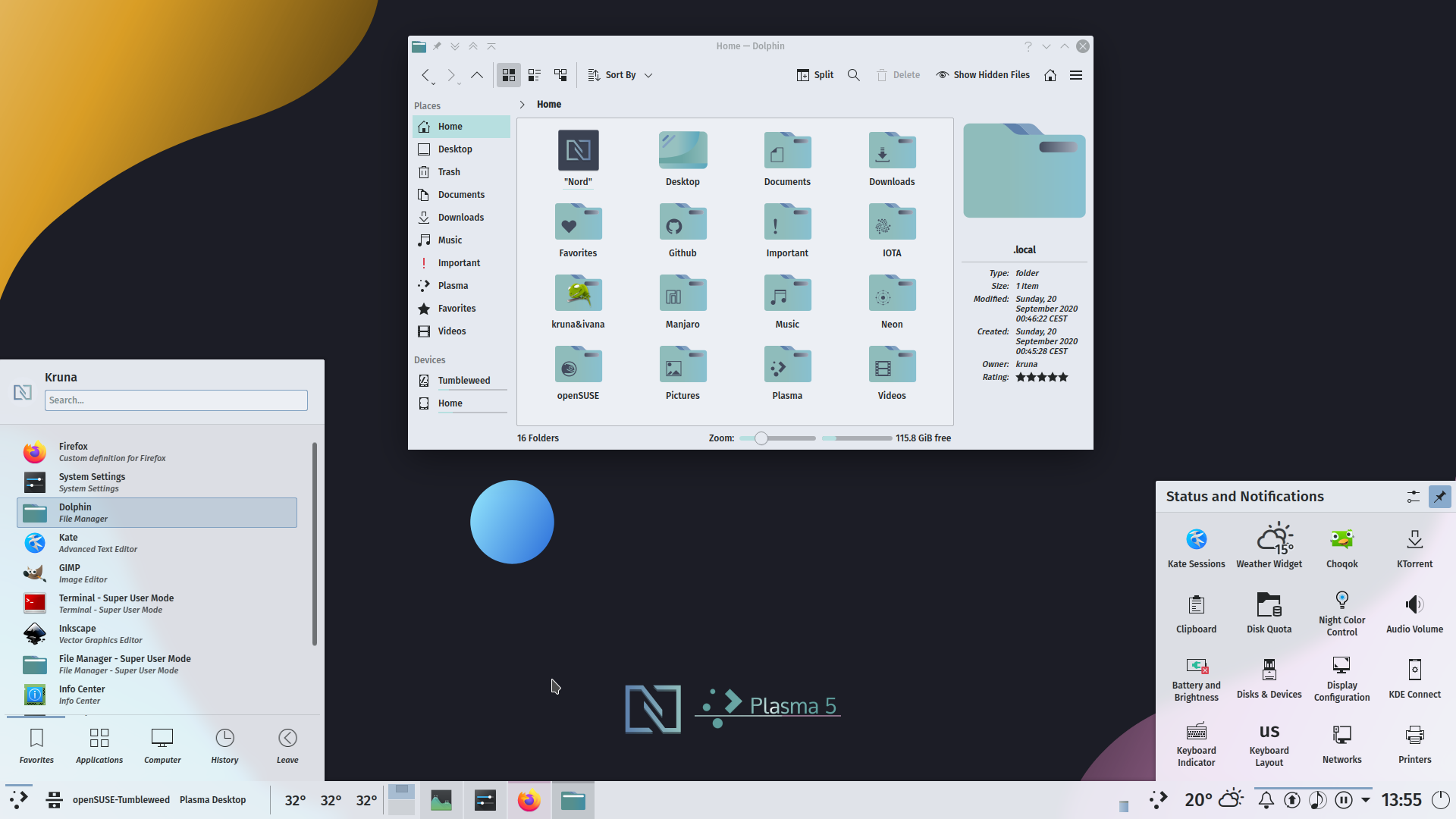1456x819 pixels.
Task: Adjust the Dolphin Zoom slider
Action: point(777,438)
